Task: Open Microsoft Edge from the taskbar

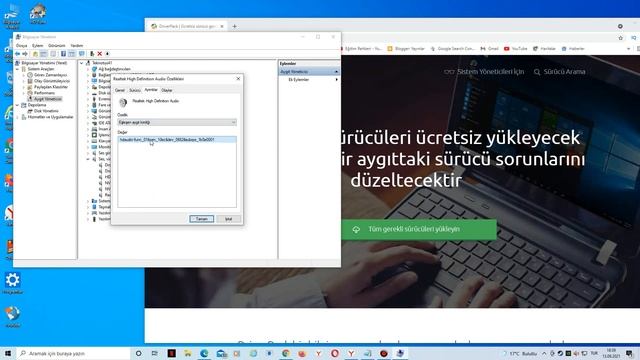Action: click(x=204, y=353)
